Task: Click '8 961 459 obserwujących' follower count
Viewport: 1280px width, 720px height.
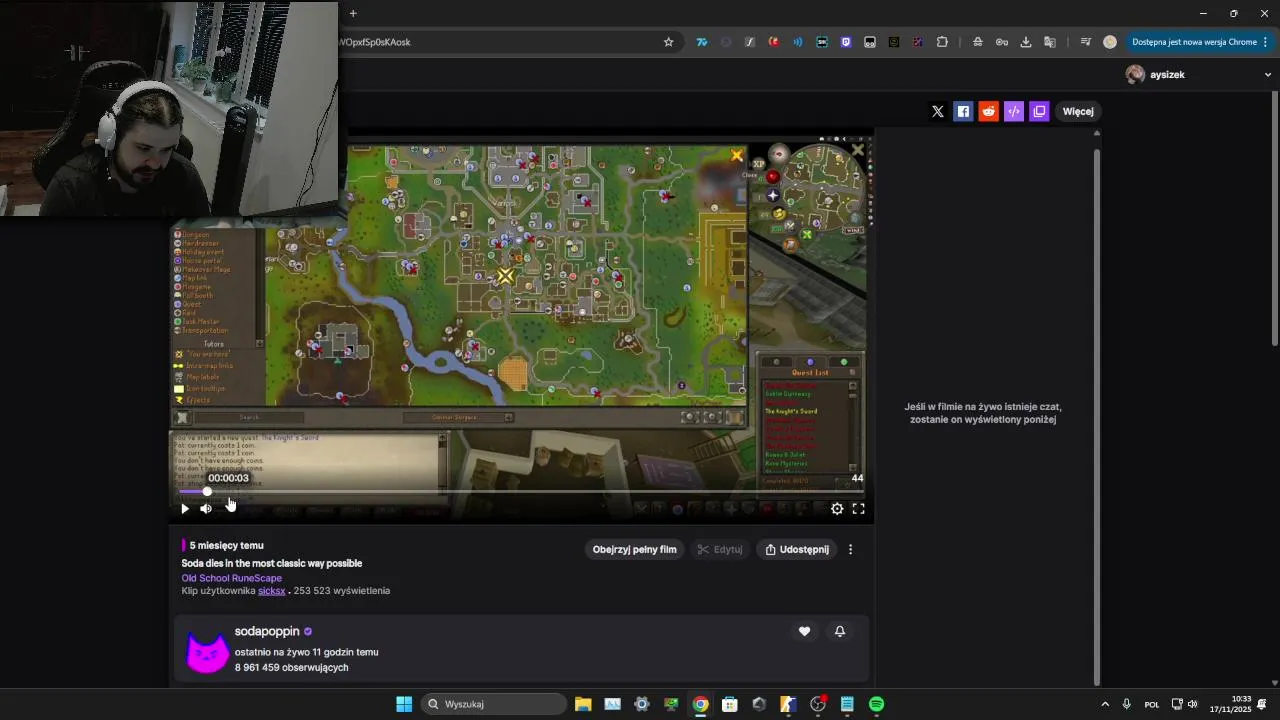Action: point(292,668)
